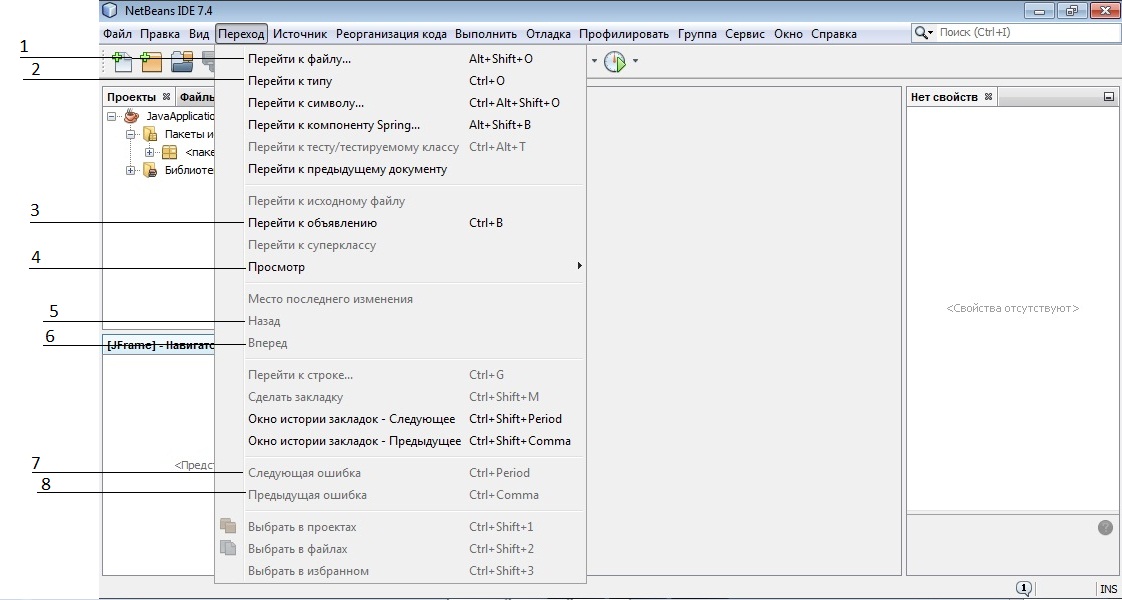Click the JFrame Навигатор panel title
This screenshot has width=1122, height=600.
click(x=160, y=345)
